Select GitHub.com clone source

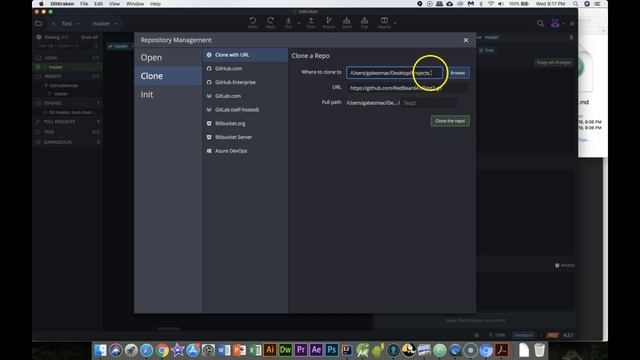pos(245,69)
